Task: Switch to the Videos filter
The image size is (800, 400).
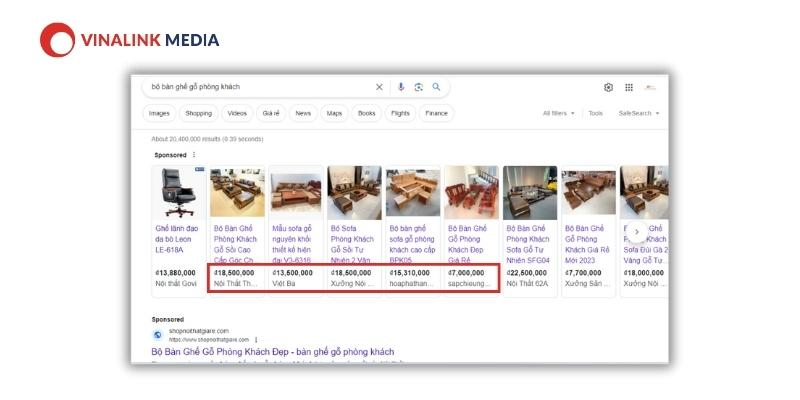Action: coord(237,113)
